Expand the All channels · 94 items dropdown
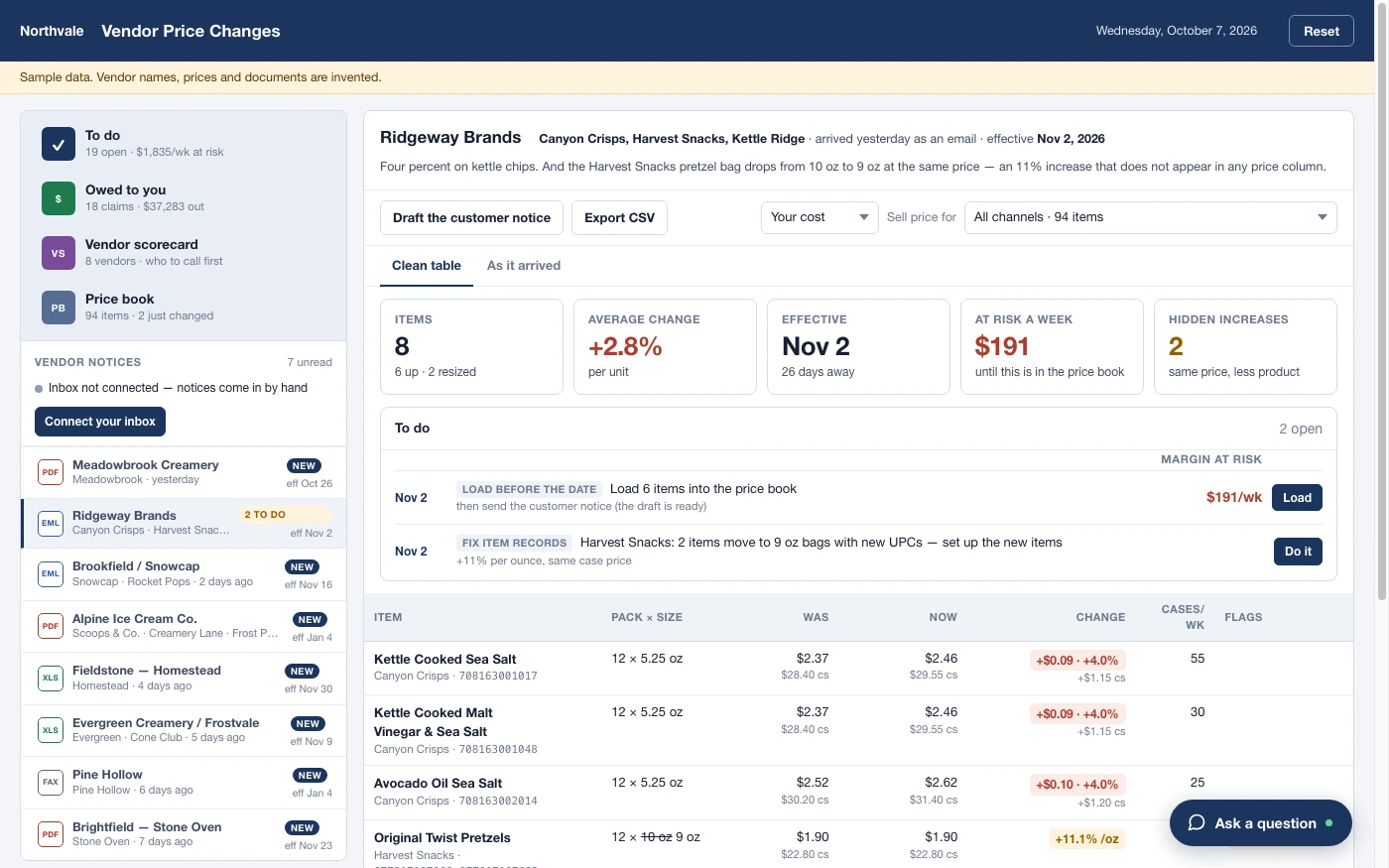The width and height of the screenshot is (1389, 868). tap(1151, 217)
